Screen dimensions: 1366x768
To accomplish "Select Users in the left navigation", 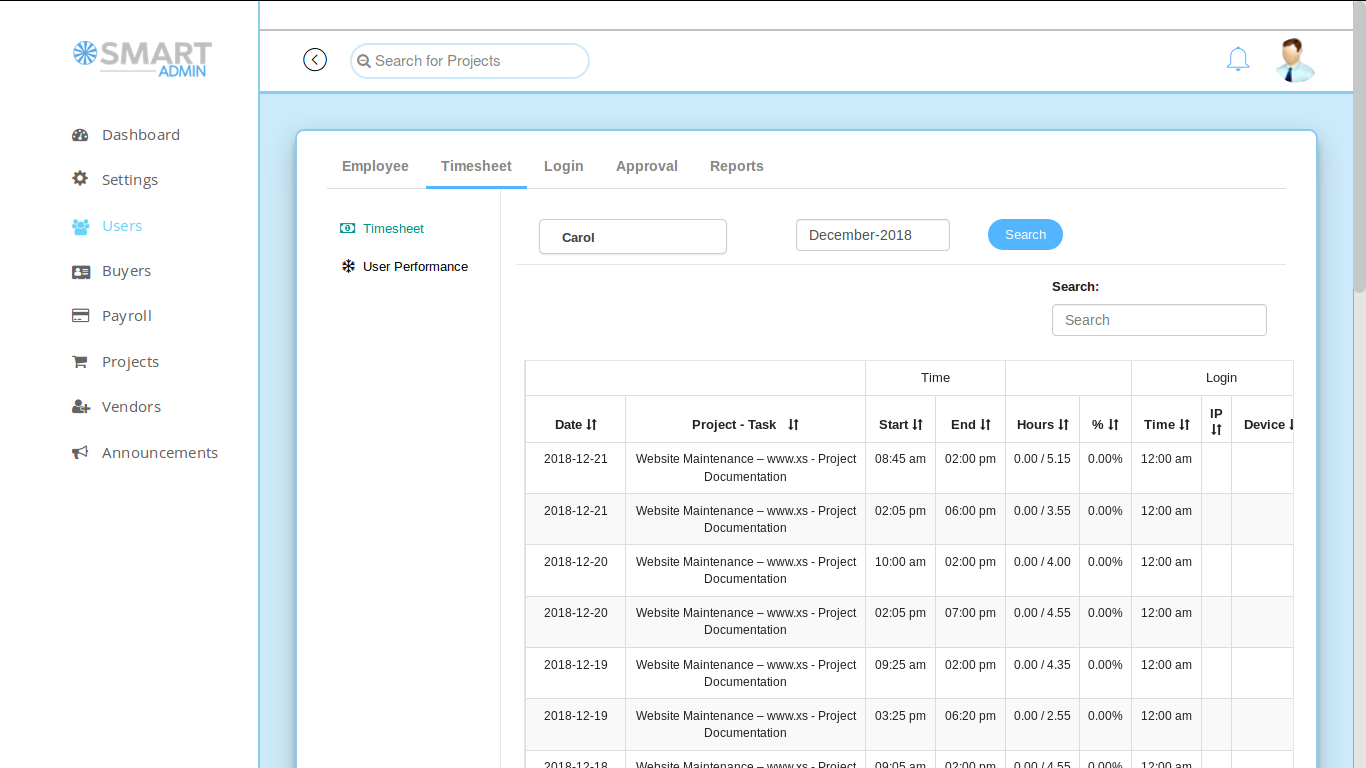I will coord(121,226).
